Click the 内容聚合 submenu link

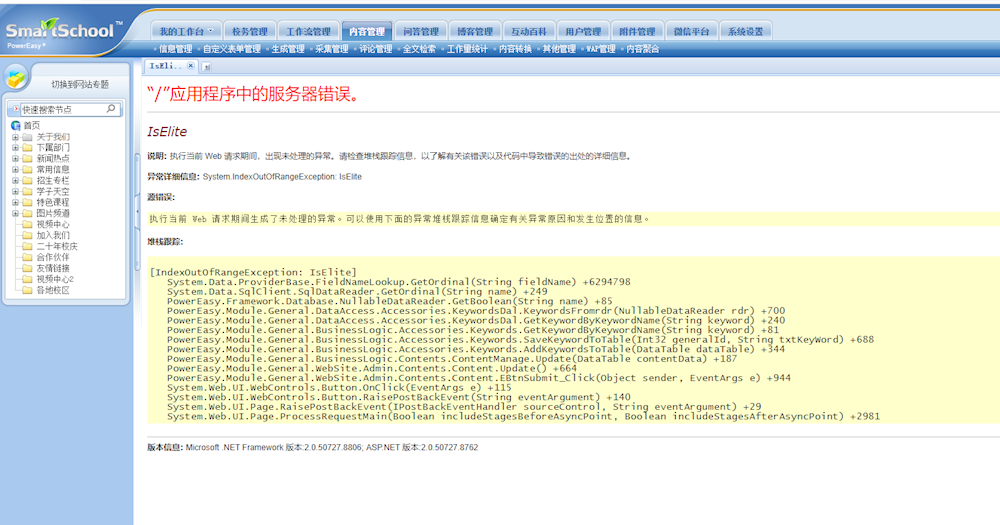(642, 49)
